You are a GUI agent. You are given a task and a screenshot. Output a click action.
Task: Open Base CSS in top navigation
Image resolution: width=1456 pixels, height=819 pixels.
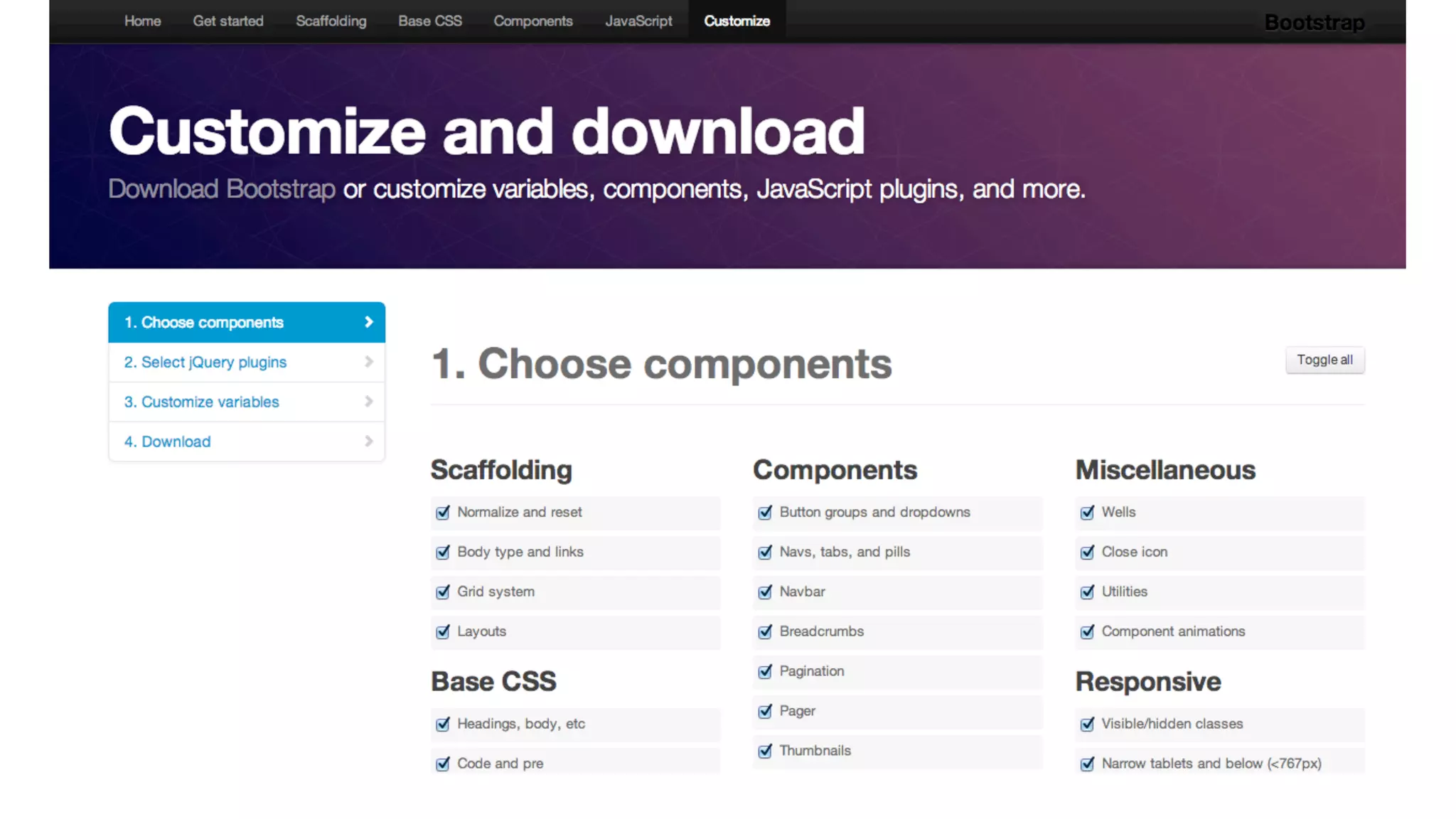coord(429,21)
